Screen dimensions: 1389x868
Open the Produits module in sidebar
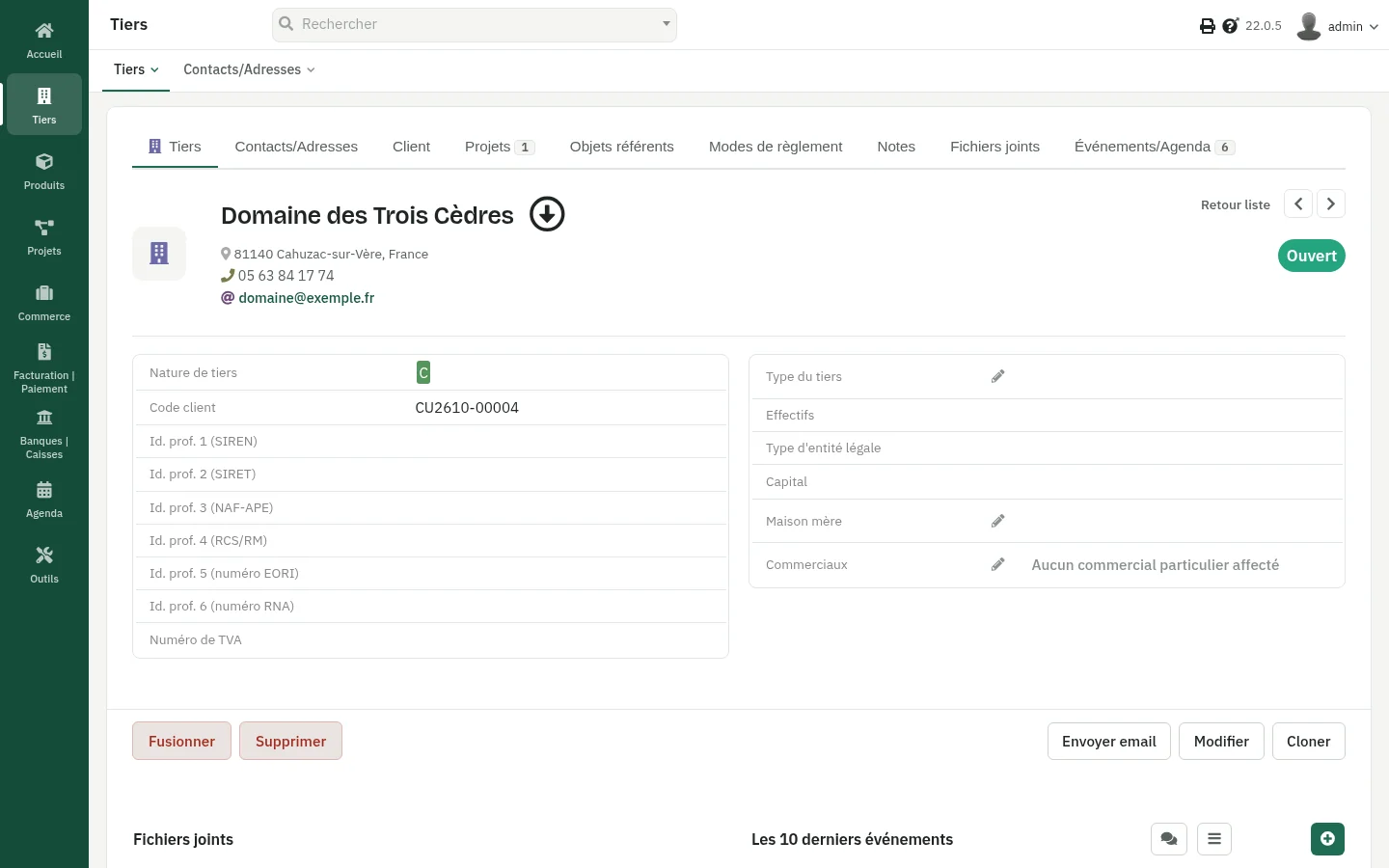(x=44, y=172)
